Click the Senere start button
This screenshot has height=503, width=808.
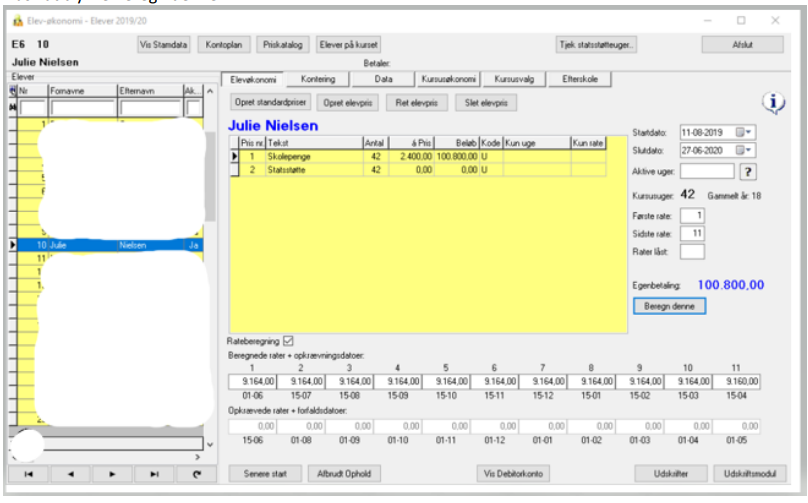coord(265,474)
